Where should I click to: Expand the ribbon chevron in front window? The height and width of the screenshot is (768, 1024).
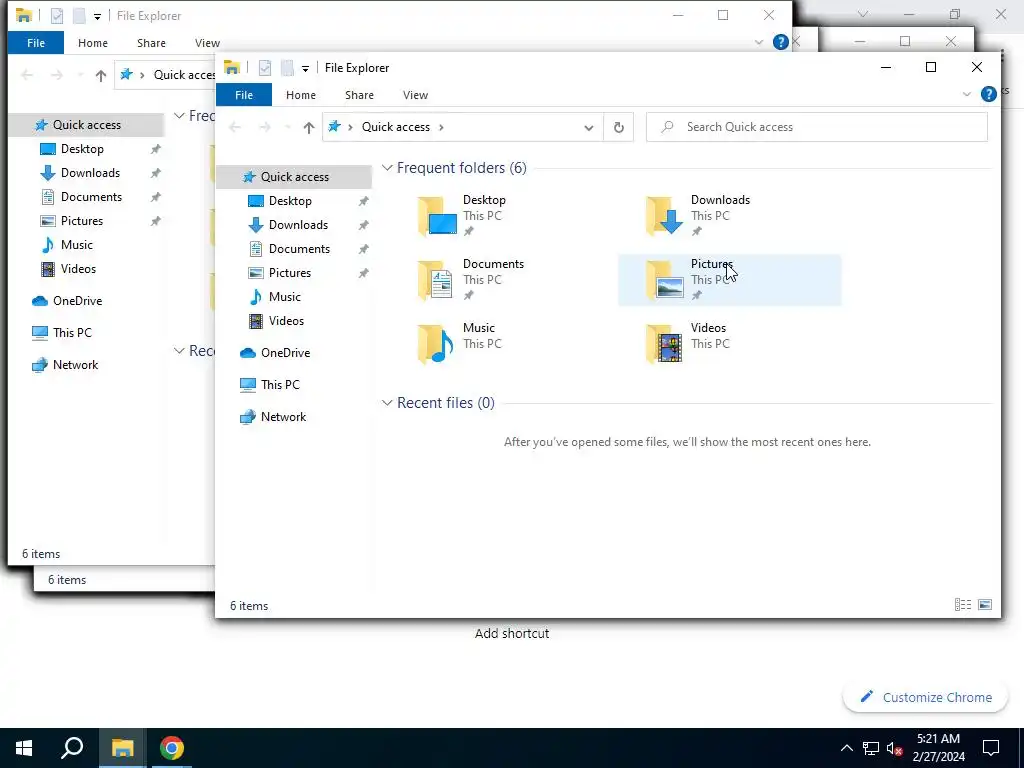(x=967, y=95)
